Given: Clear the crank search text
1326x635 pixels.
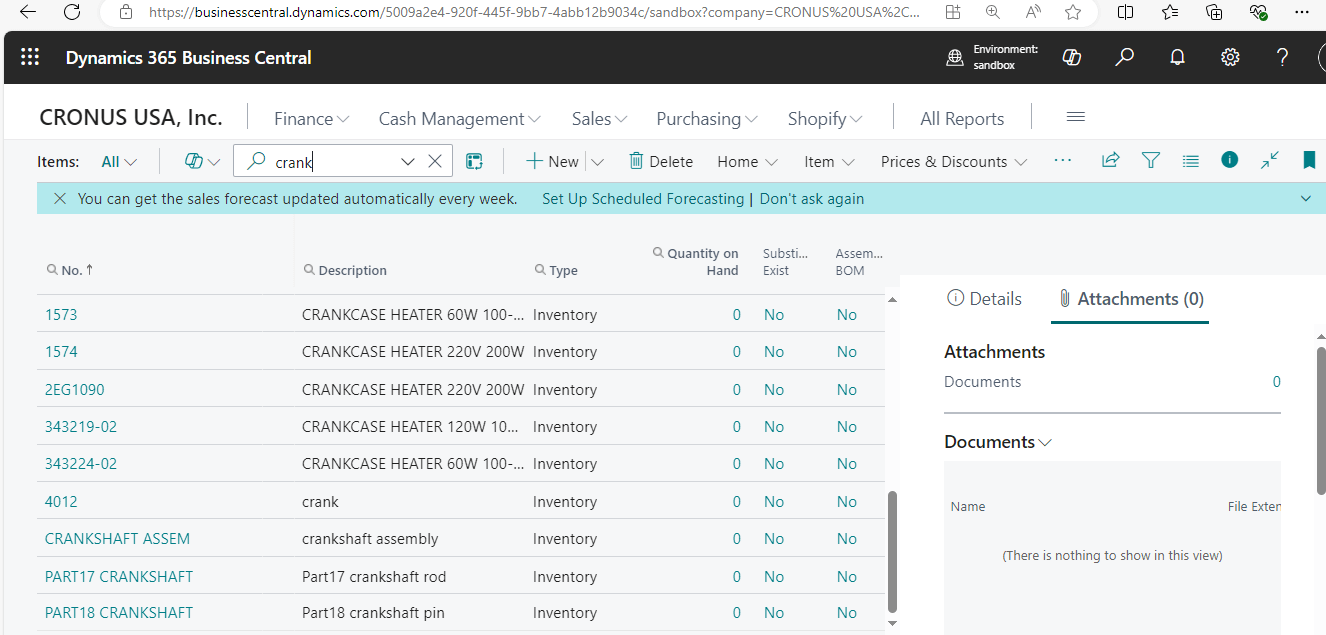Looking at the screenshot, I should tap(435, 160).
